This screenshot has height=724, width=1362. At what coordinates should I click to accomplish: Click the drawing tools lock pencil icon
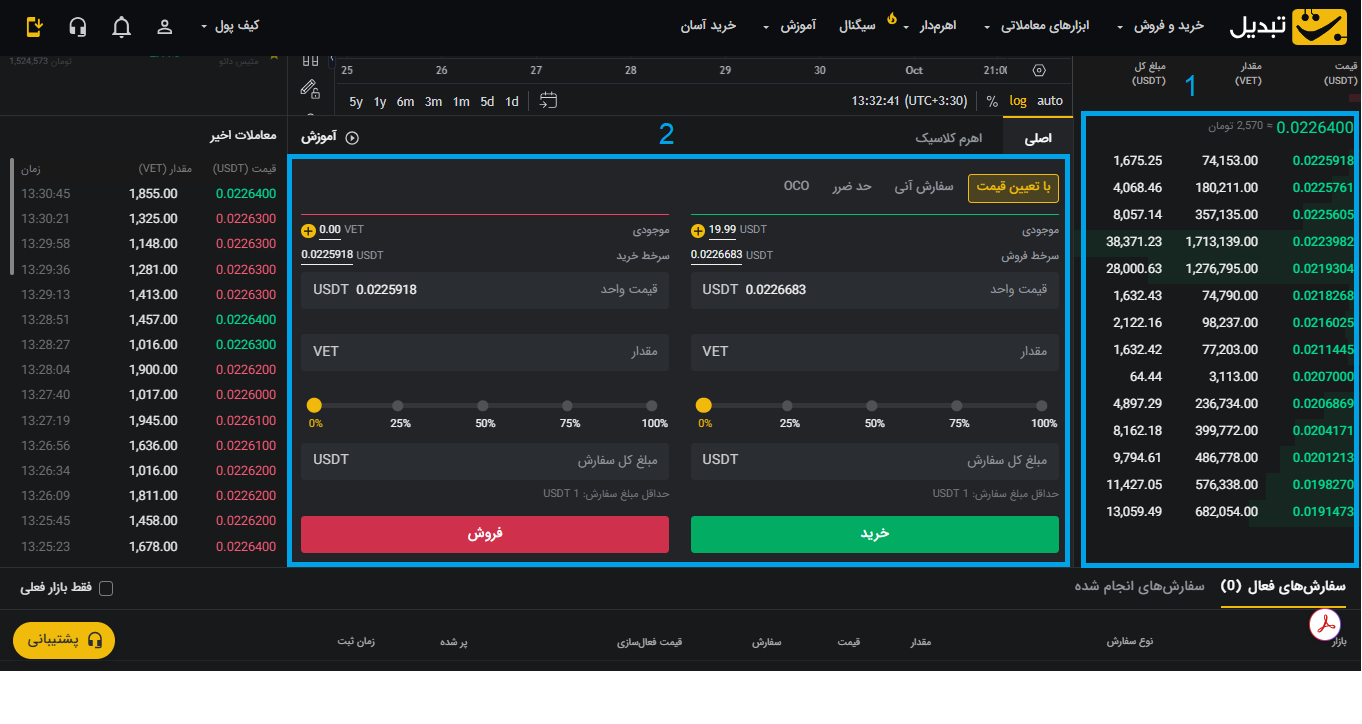tap(308, 89)
